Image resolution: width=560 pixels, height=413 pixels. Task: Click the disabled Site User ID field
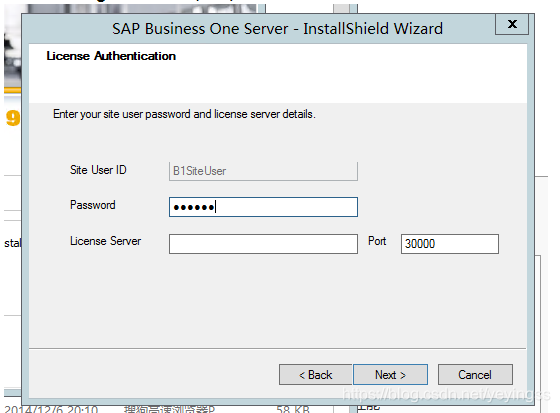(x=263, y=171)
